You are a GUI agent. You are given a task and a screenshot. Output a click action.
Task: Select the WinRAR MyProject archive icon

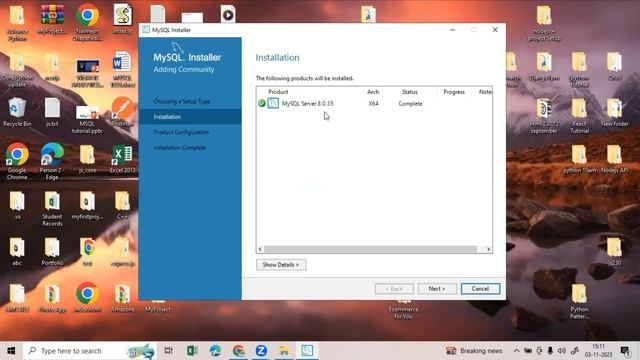[52, 20]
